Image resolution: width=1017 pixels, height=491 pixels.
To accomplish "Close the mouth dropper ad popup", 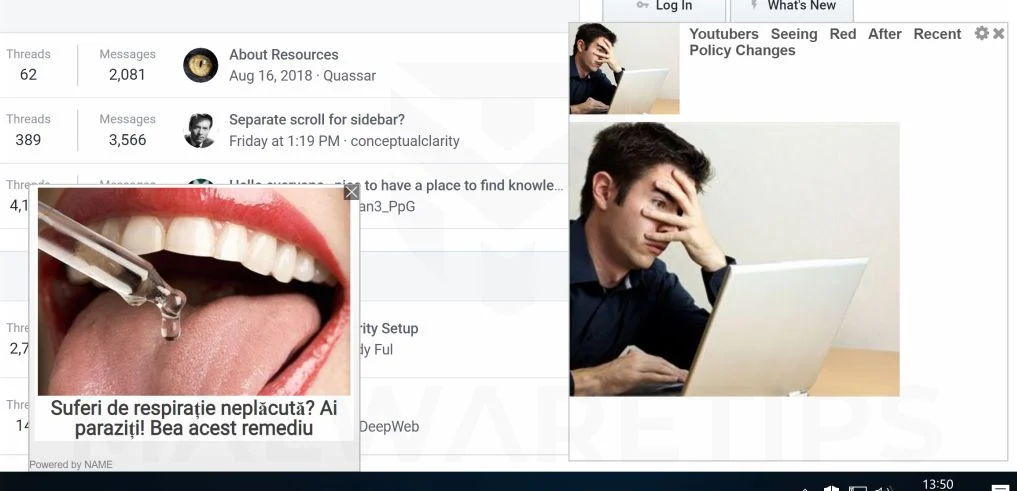I will click(352, 192).
